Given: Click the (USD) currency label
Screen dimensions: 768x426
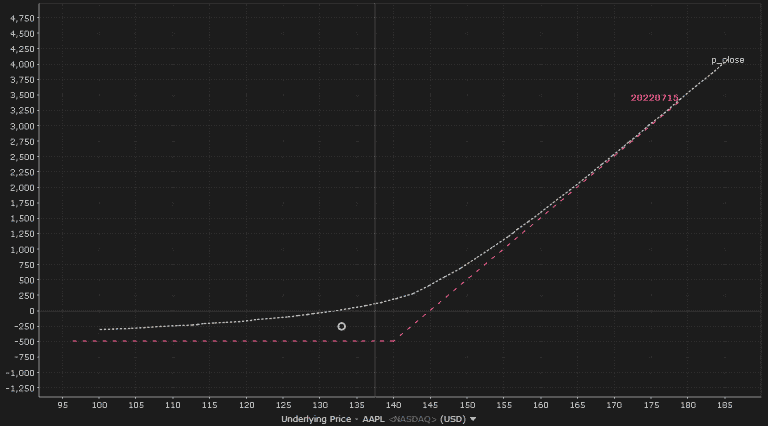Looking at the screenshot, I should tap(453, 420).
